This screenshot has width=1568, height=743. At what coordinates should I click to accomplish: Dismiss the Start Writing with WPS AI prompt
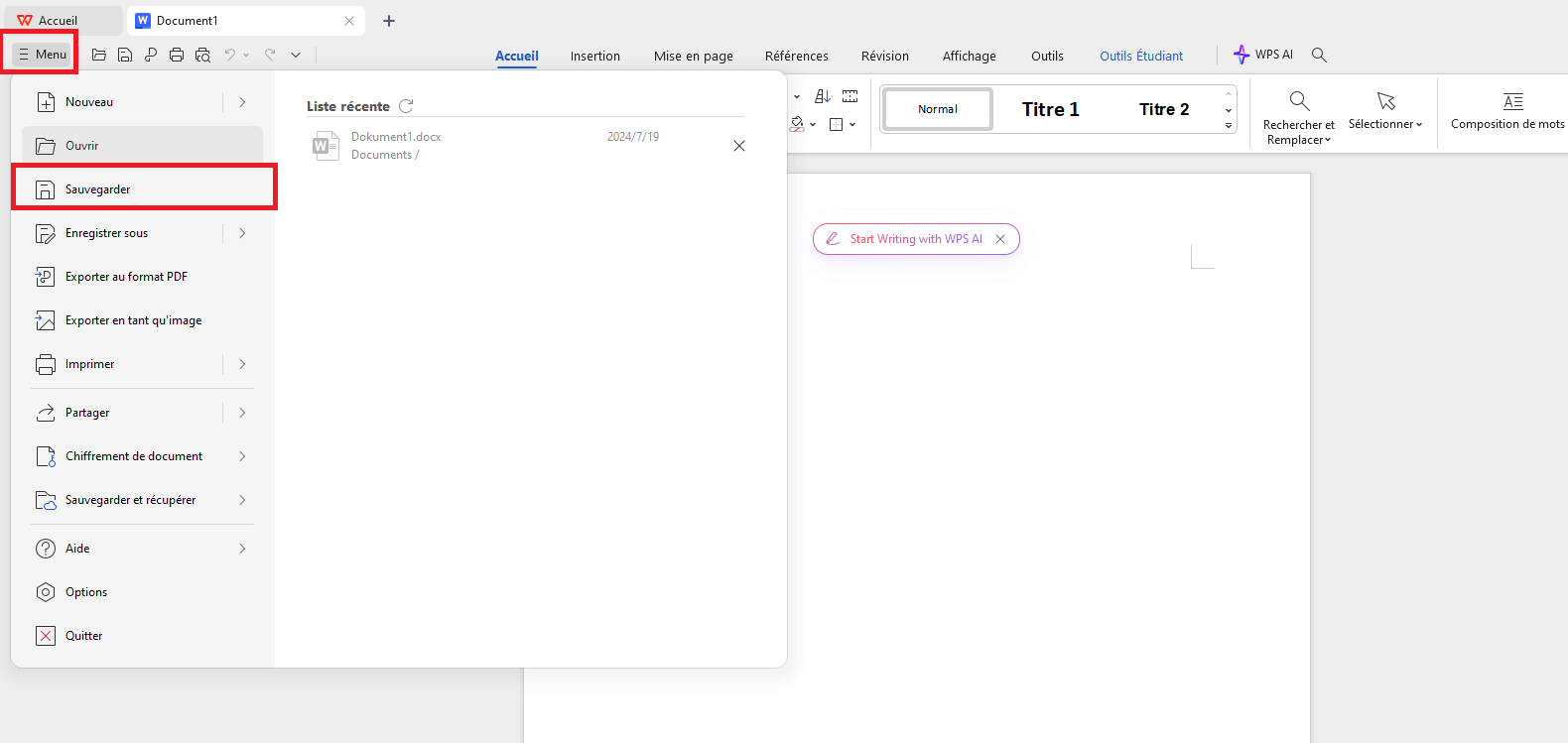(1000, 239)
